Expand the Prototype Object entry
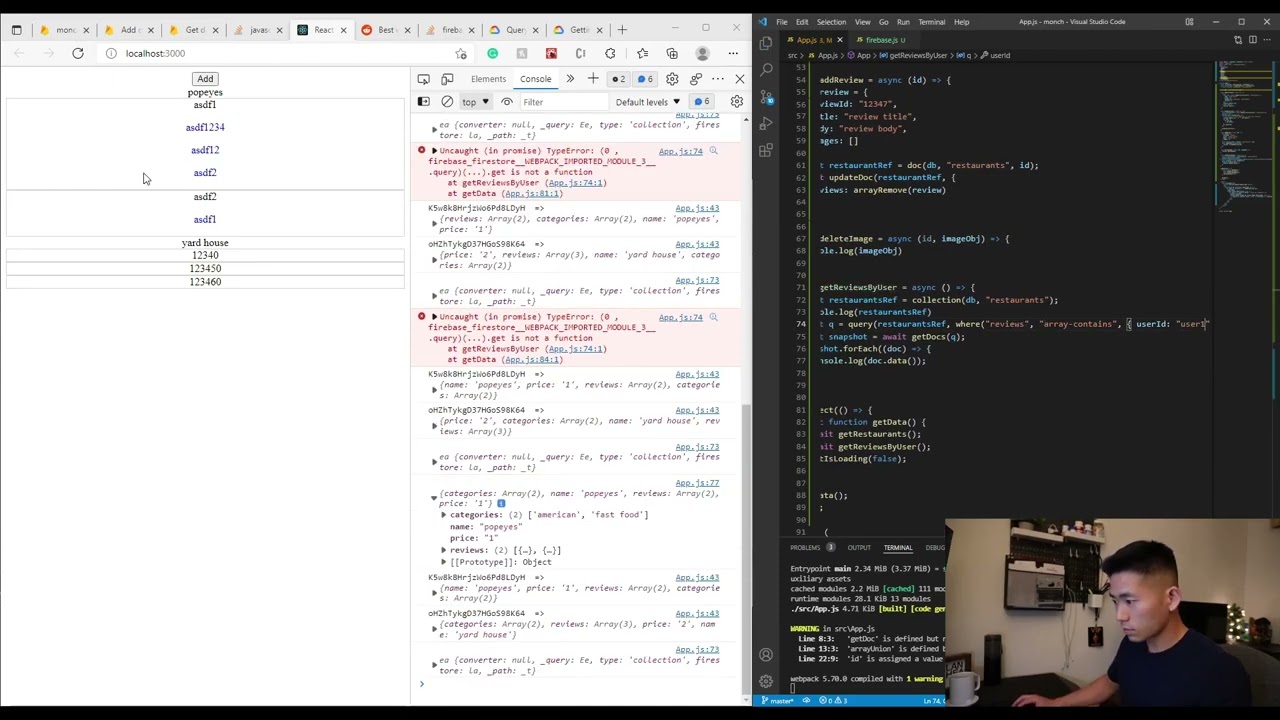The height and width of the screenshot is (720, 1280). pyautogui.click(x=444, y=562)
